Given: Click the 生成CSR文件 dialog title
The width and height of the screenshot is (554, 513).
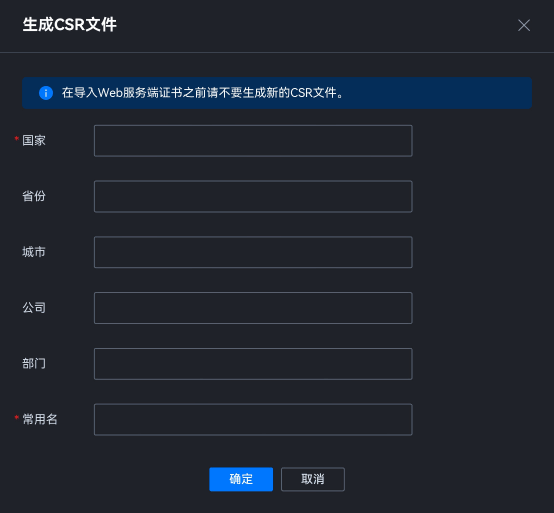Looking at the screenshot, I should point(70,25).
